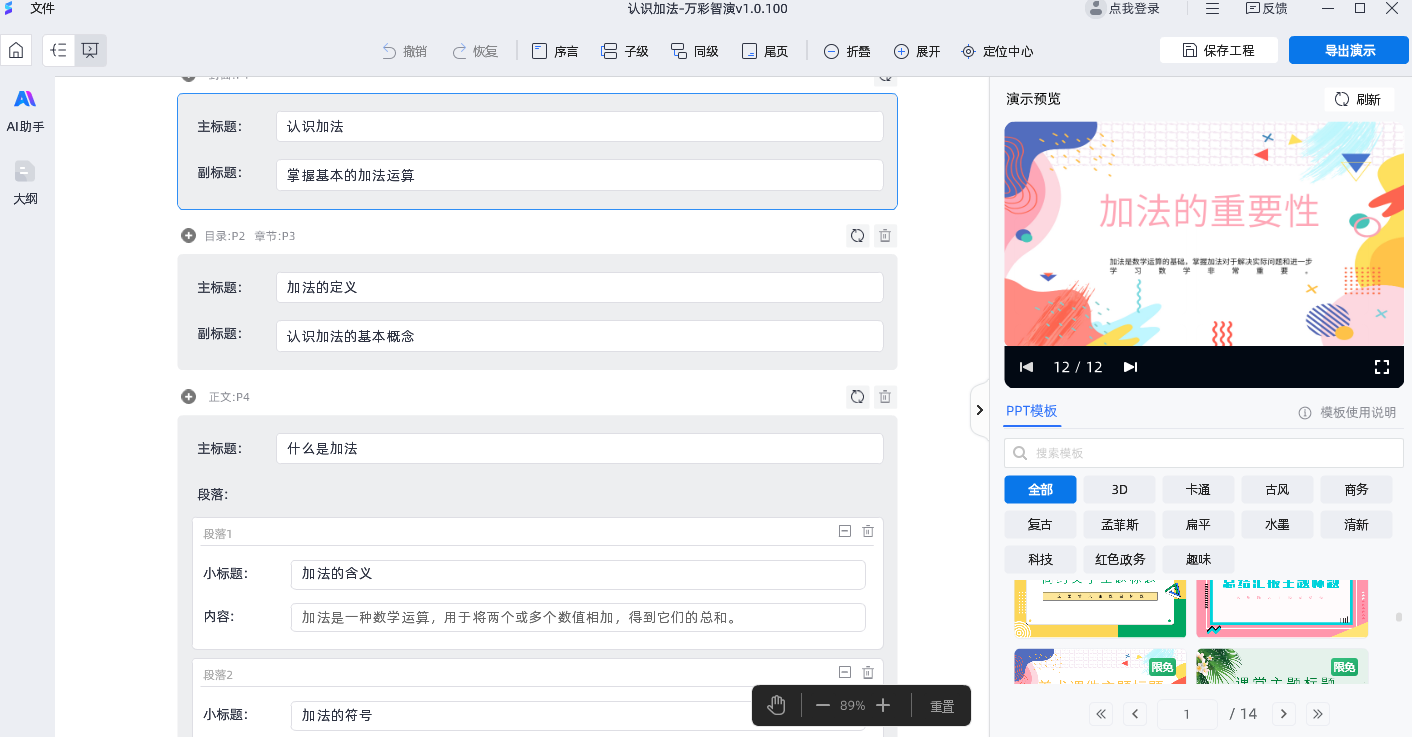Screen dimensions: 1412x737
Task: Filter templates by 科技
Action: pos(1040,559)
